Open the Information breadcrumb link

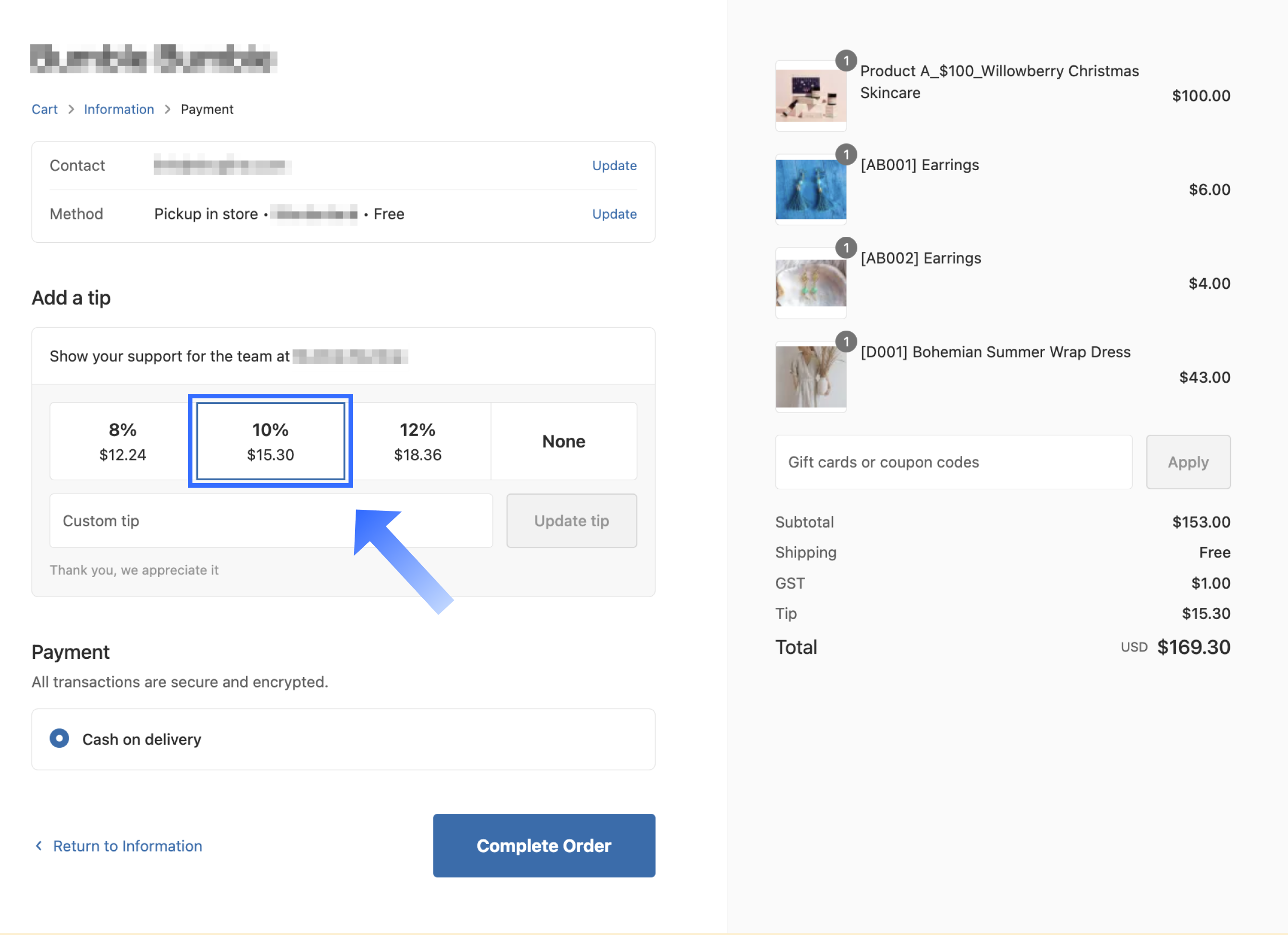pos(119,109)
